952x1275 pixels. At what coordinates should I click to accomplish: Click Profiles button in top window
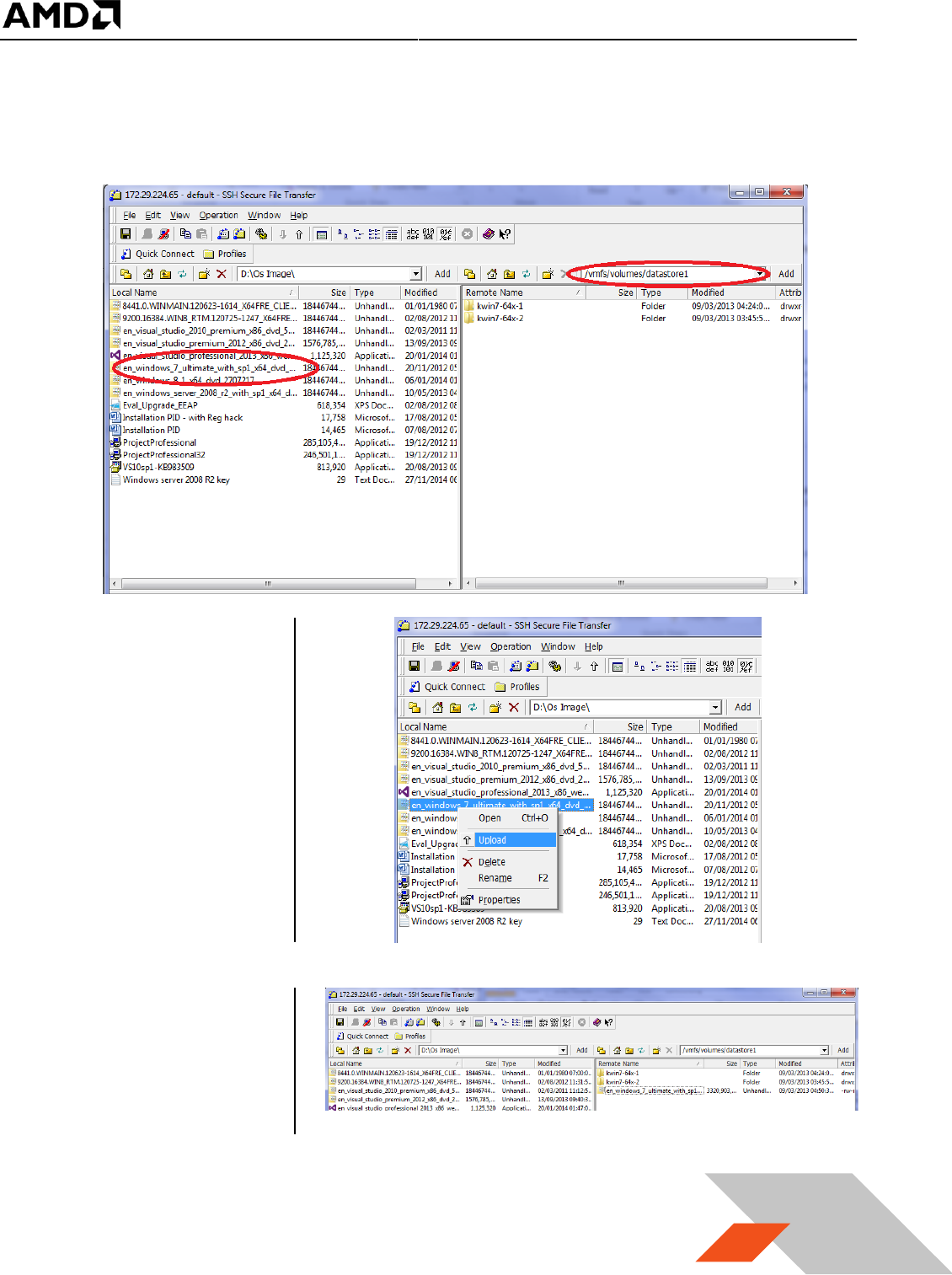tap(225, 254)
